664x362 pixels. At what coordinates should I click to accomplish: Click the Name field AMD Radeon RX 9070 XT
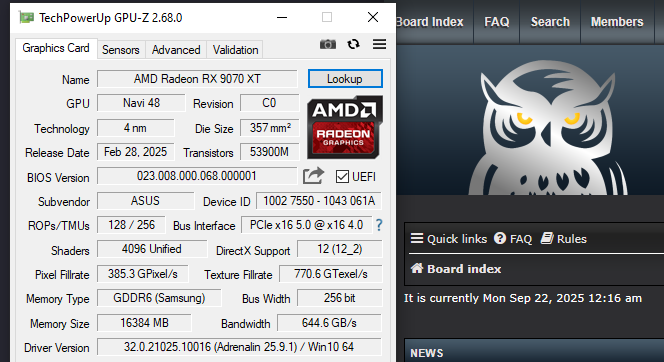coord(197,79)
